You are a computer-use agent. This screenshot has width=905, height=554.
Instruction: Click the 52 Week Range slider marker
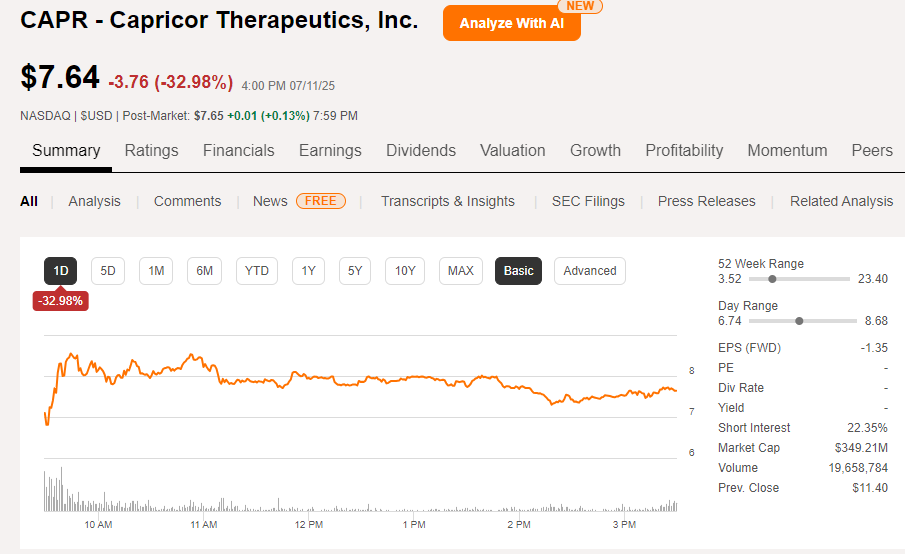(x=770, y=279)
